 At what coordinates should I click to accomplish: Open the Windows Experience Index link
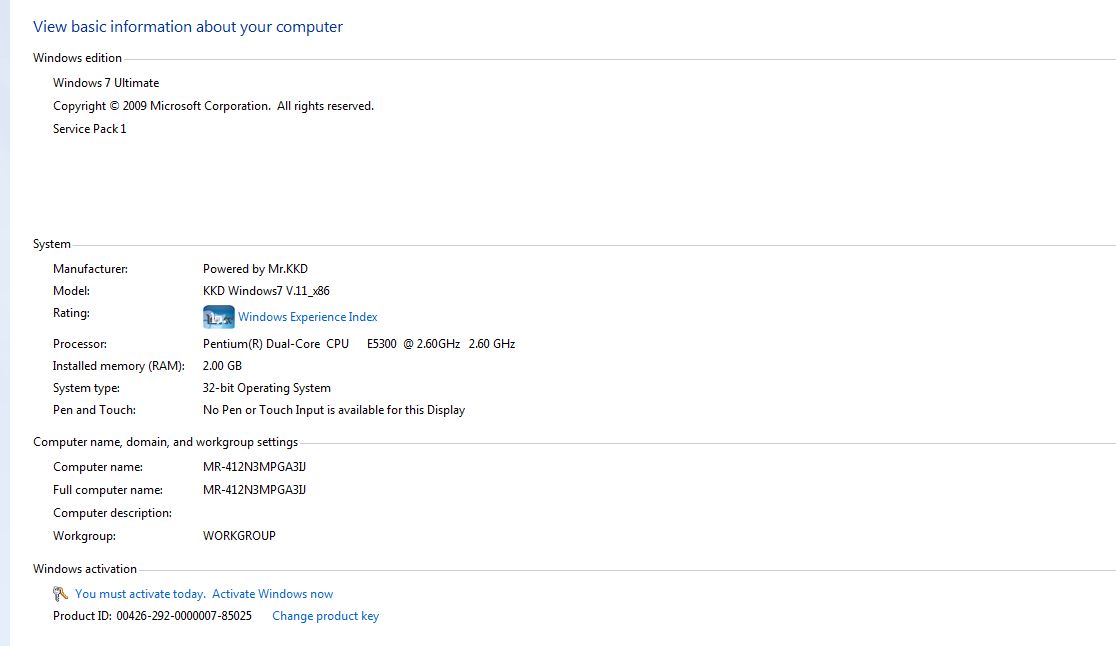(307, 317)
